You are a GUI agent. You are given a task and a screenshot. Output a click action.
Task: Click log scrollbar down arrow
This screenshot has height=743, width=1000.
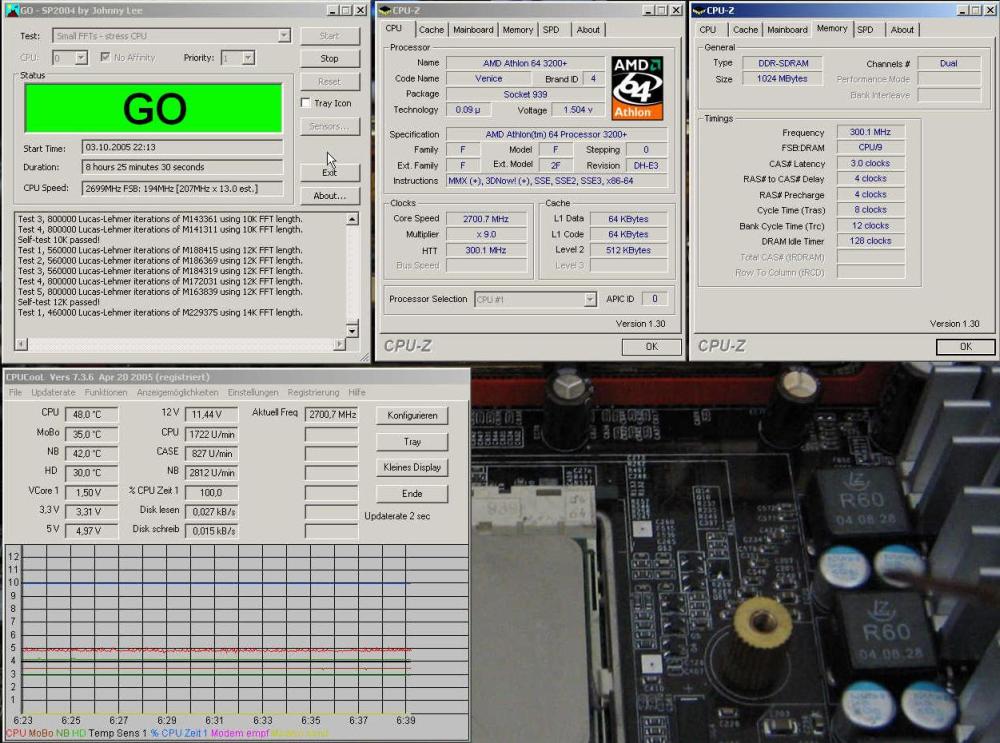352,330
